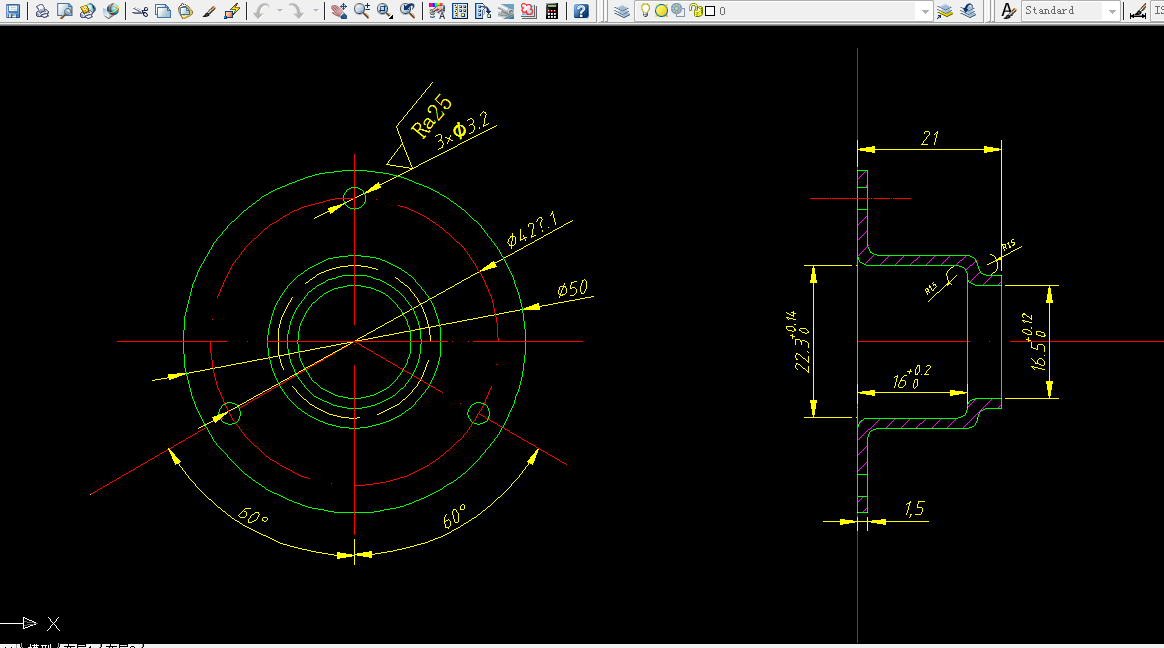Toggle layer 0 freeze sun icon

(x=661, y=10)
